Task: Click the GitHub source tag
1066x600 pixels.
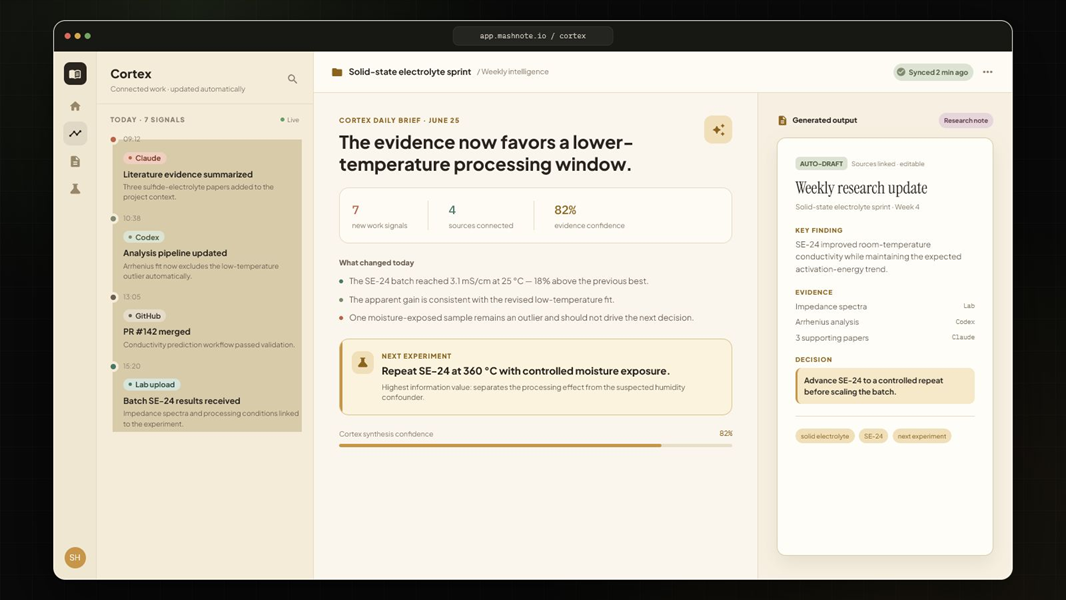Action: coord(144,316)
